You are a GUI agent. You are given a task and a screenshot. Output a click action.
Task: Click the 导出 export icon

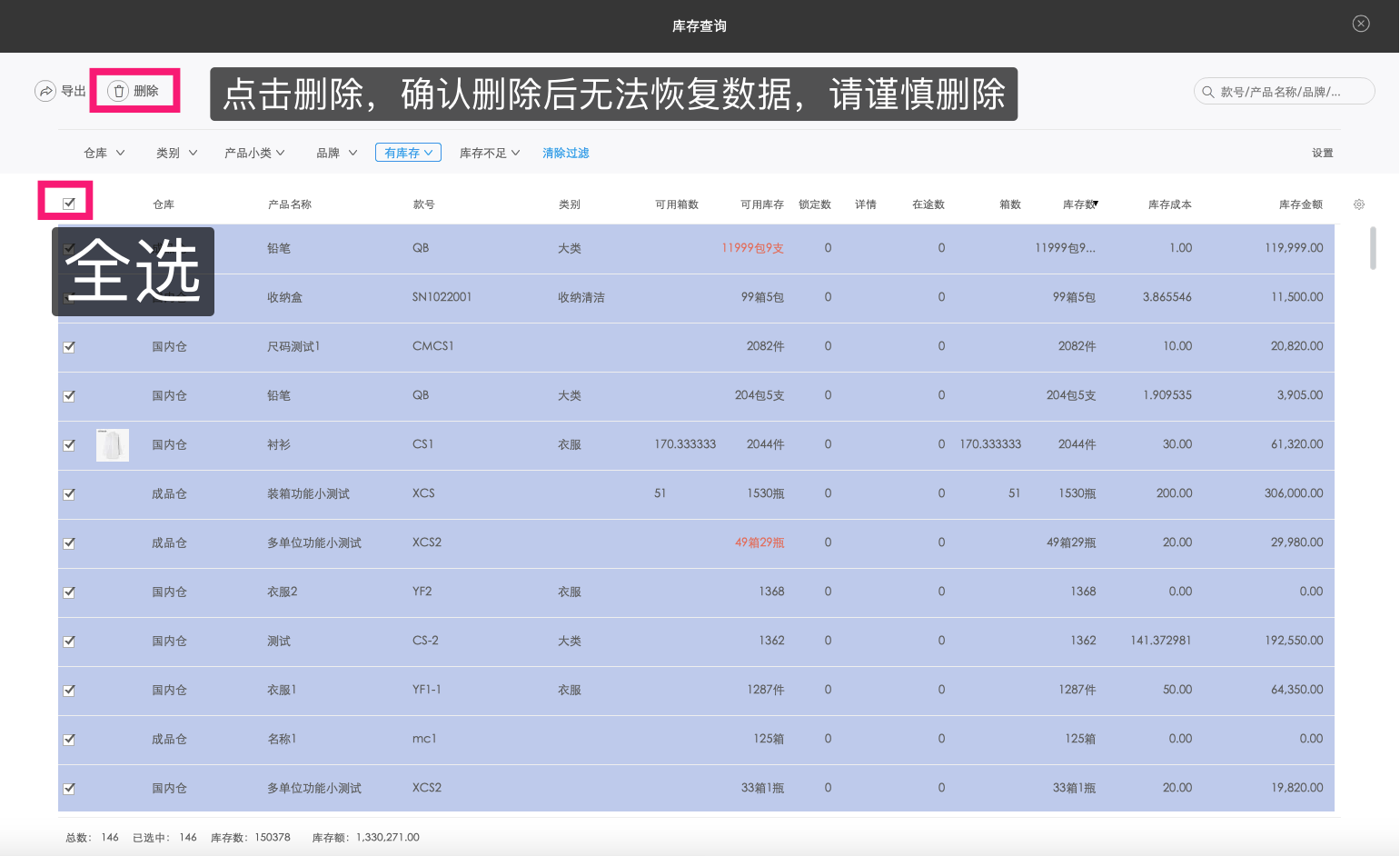(45, 90)
